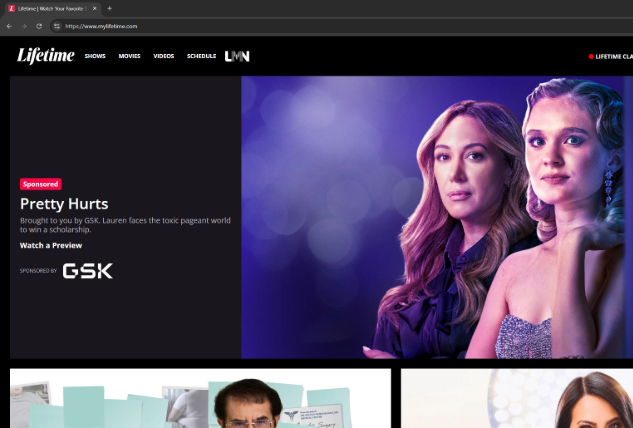Open the Pretty Hurts title link
The image size is (633, 428).
pyautogui.click(x=64, y=204)
